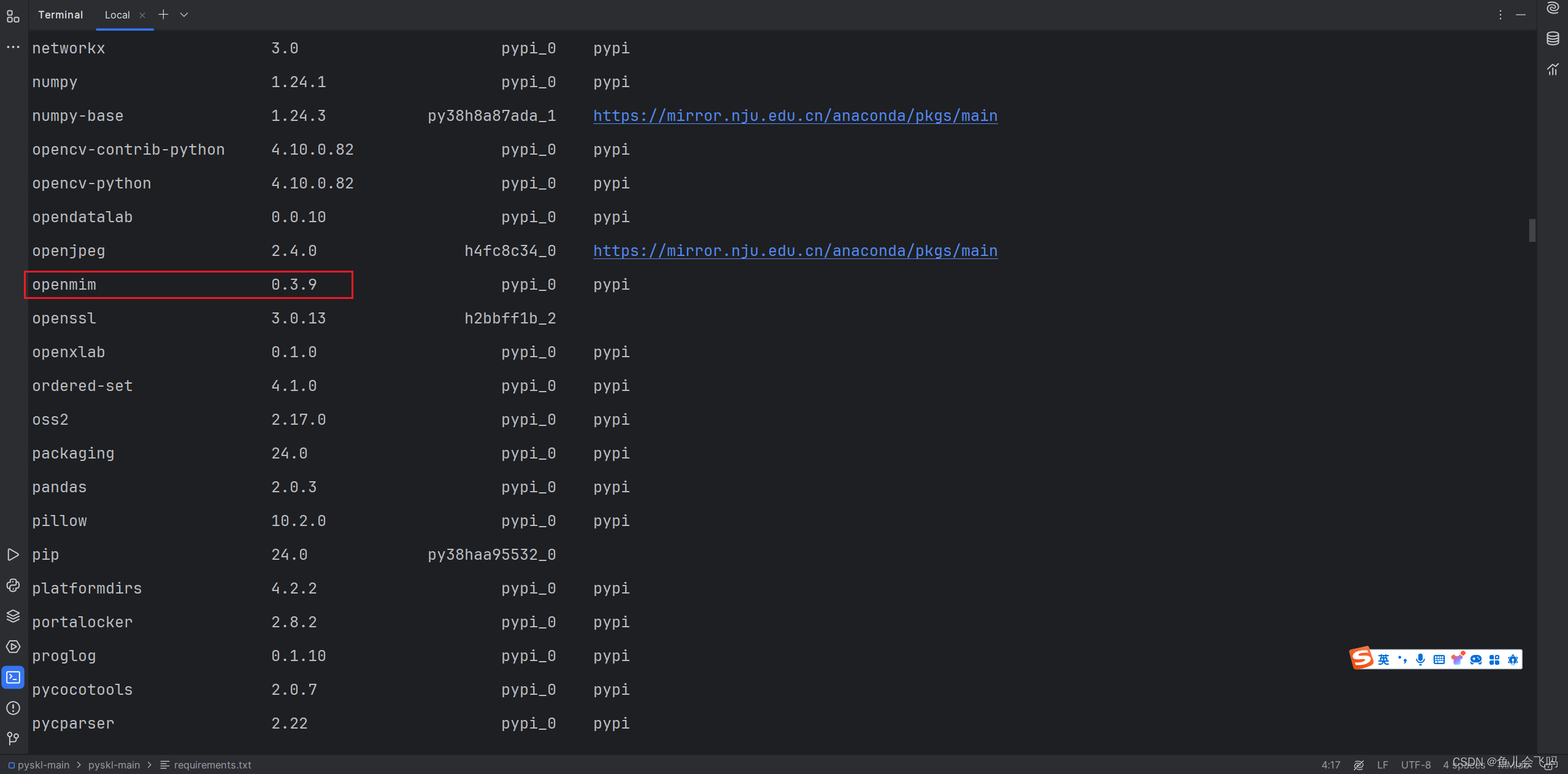Image resolution: width=1568 pixels, height=774 pixels.
Task: Open the Run tool window
Action: coord(12,554)
